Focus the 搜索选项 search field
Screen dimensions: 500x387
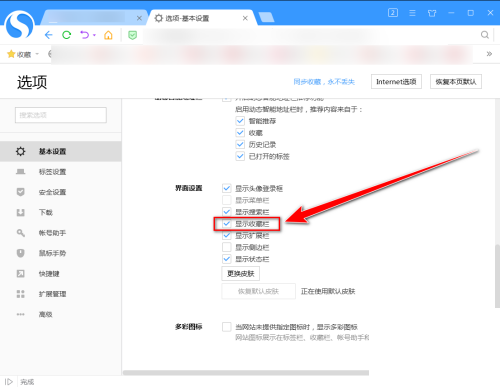tap(61, 115)
